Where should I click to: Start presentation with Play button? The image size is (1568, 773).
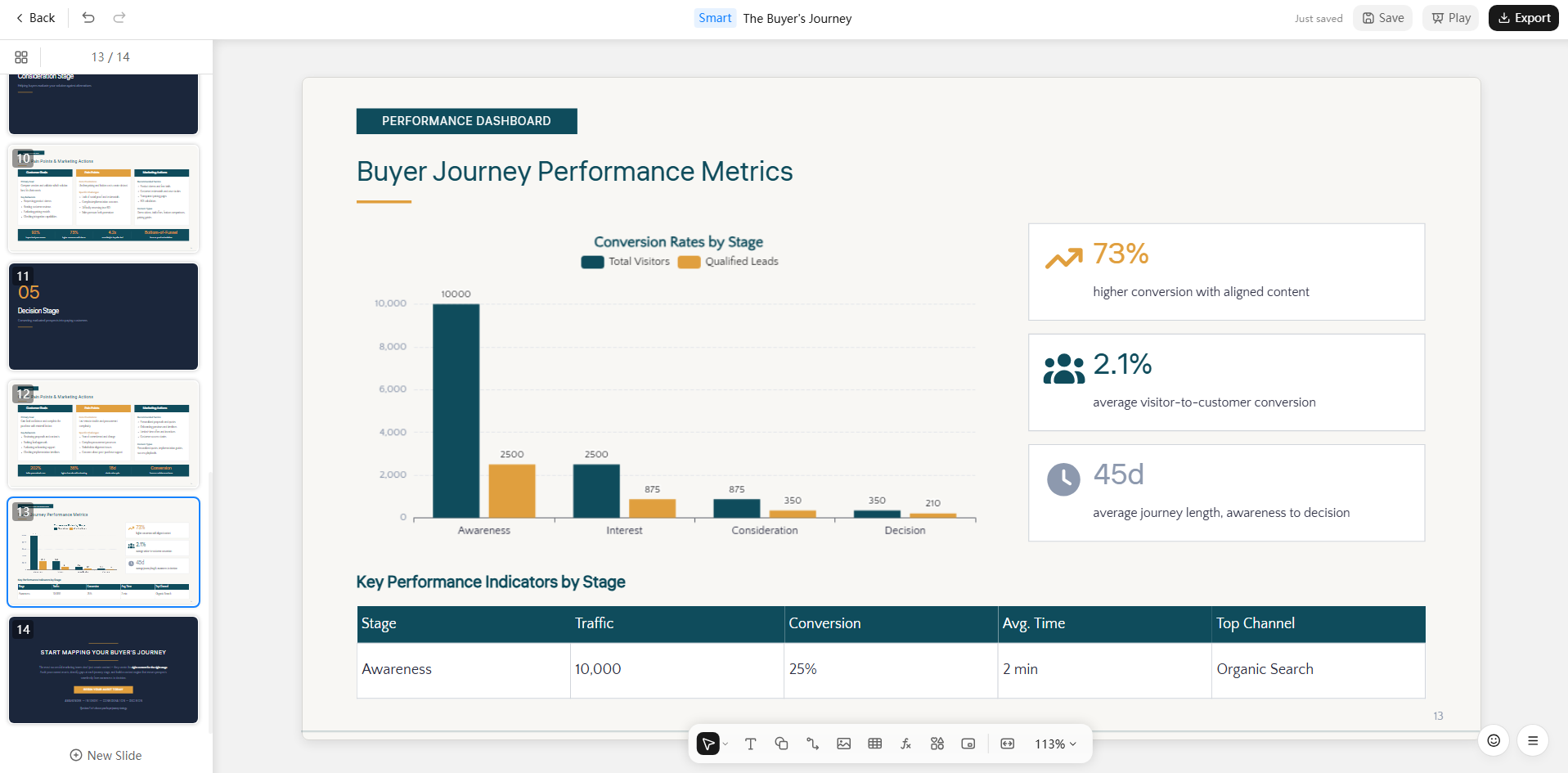1450,18
